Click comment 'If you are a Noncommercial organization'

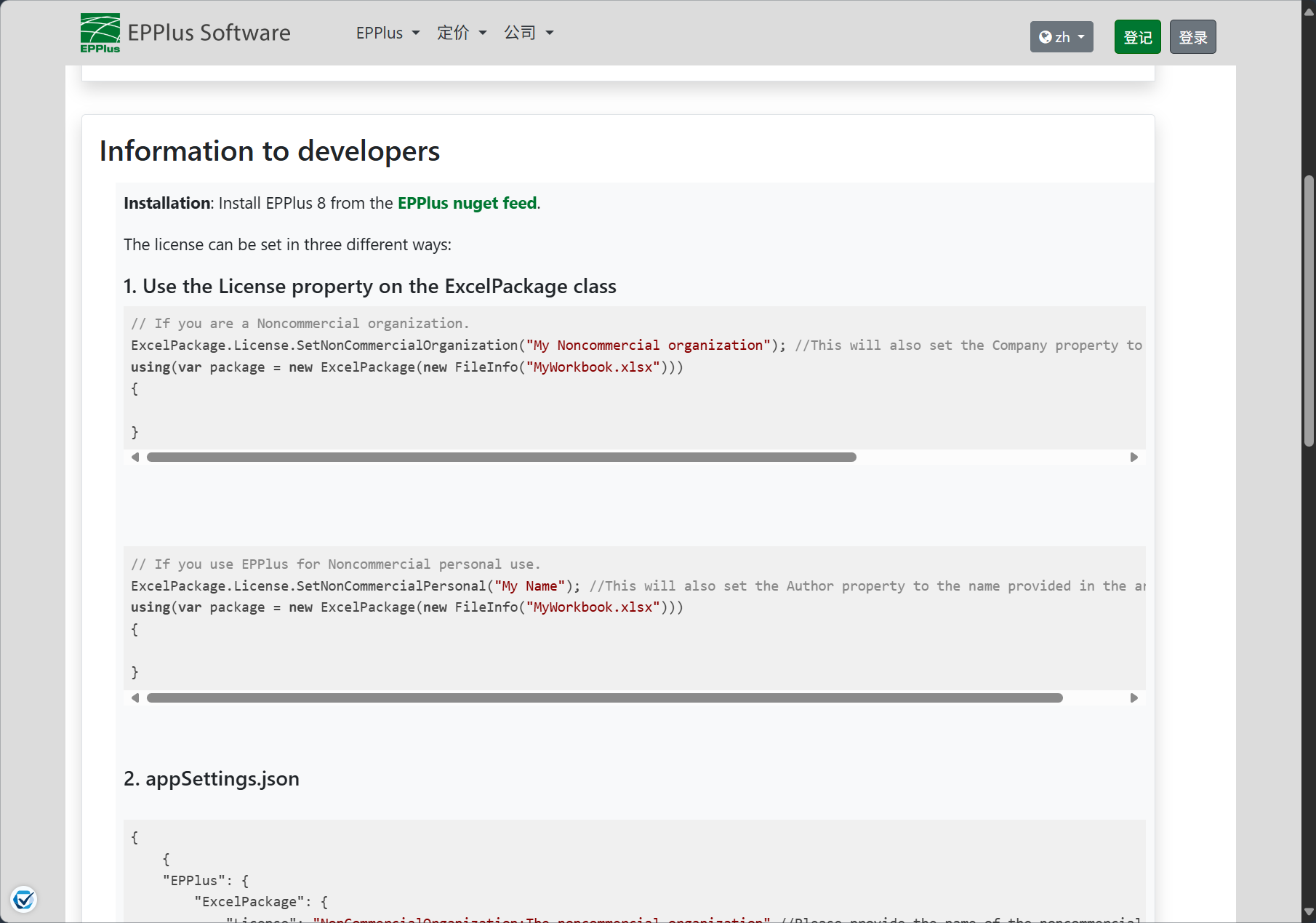click(x=300, y=324)
